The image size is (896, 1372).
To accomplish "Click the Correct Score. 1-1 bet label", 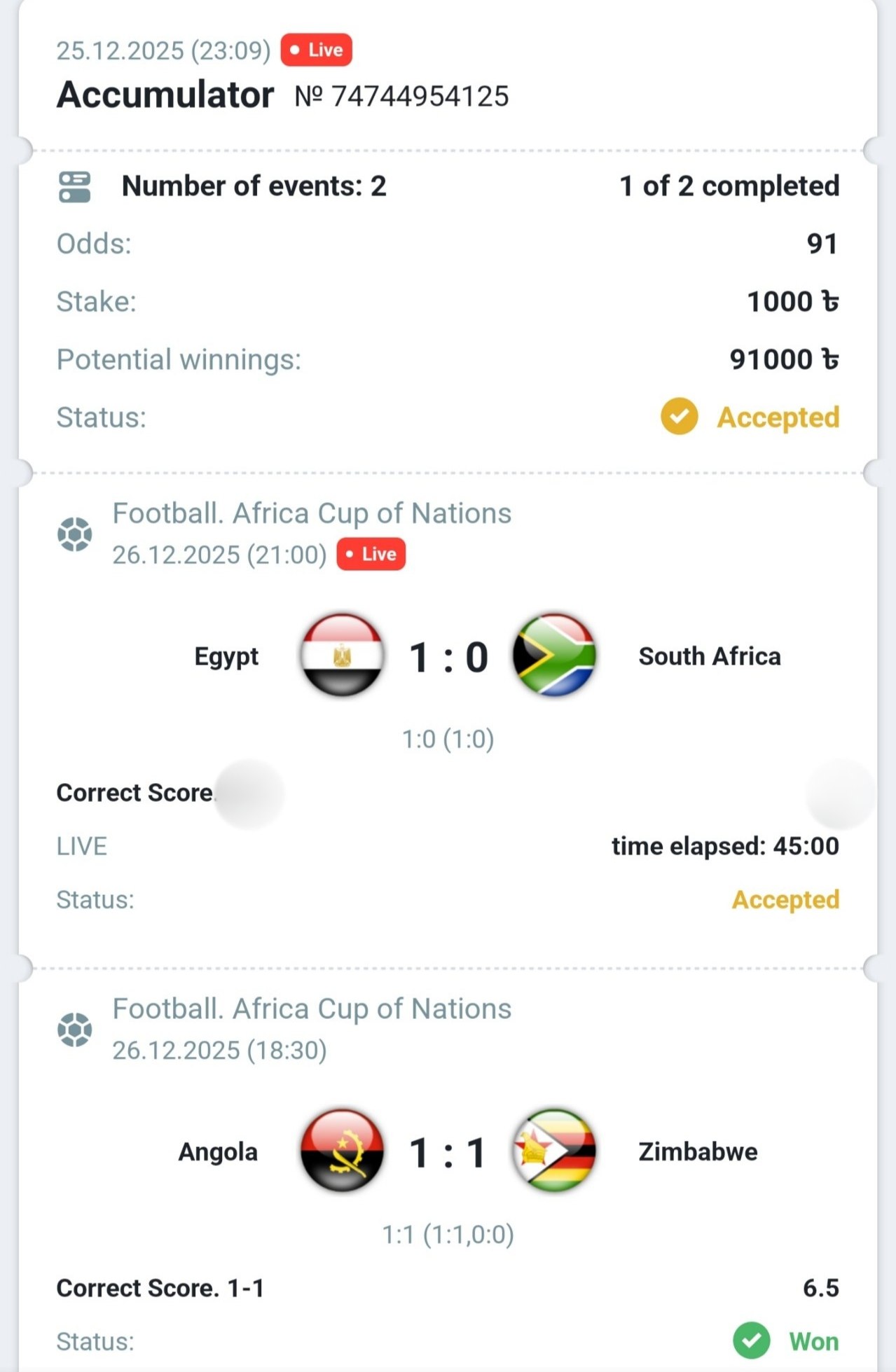I will pos(160,1288).
